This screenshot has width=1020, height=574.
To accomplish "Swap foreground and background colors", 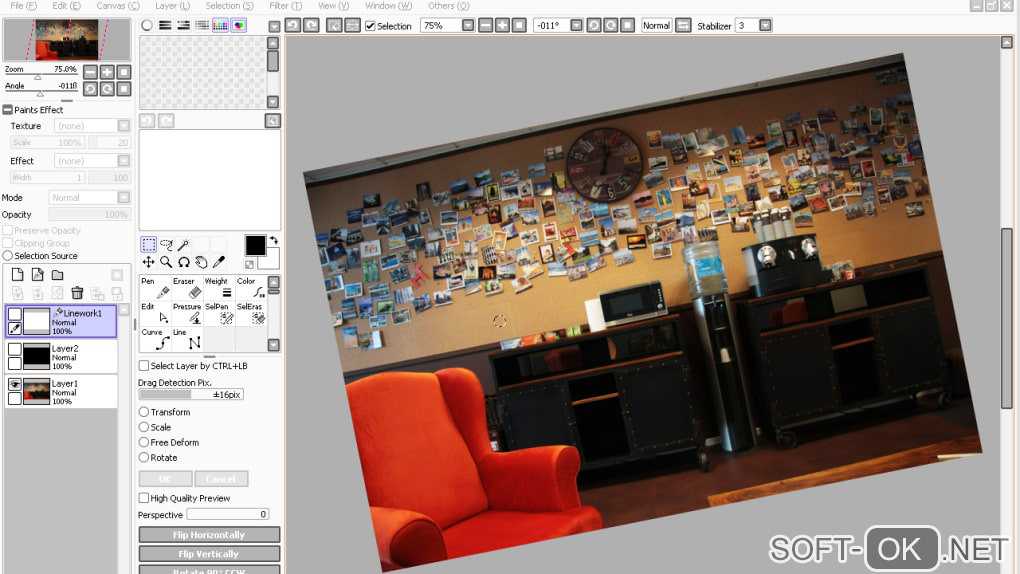I will [x=274, y=240].
